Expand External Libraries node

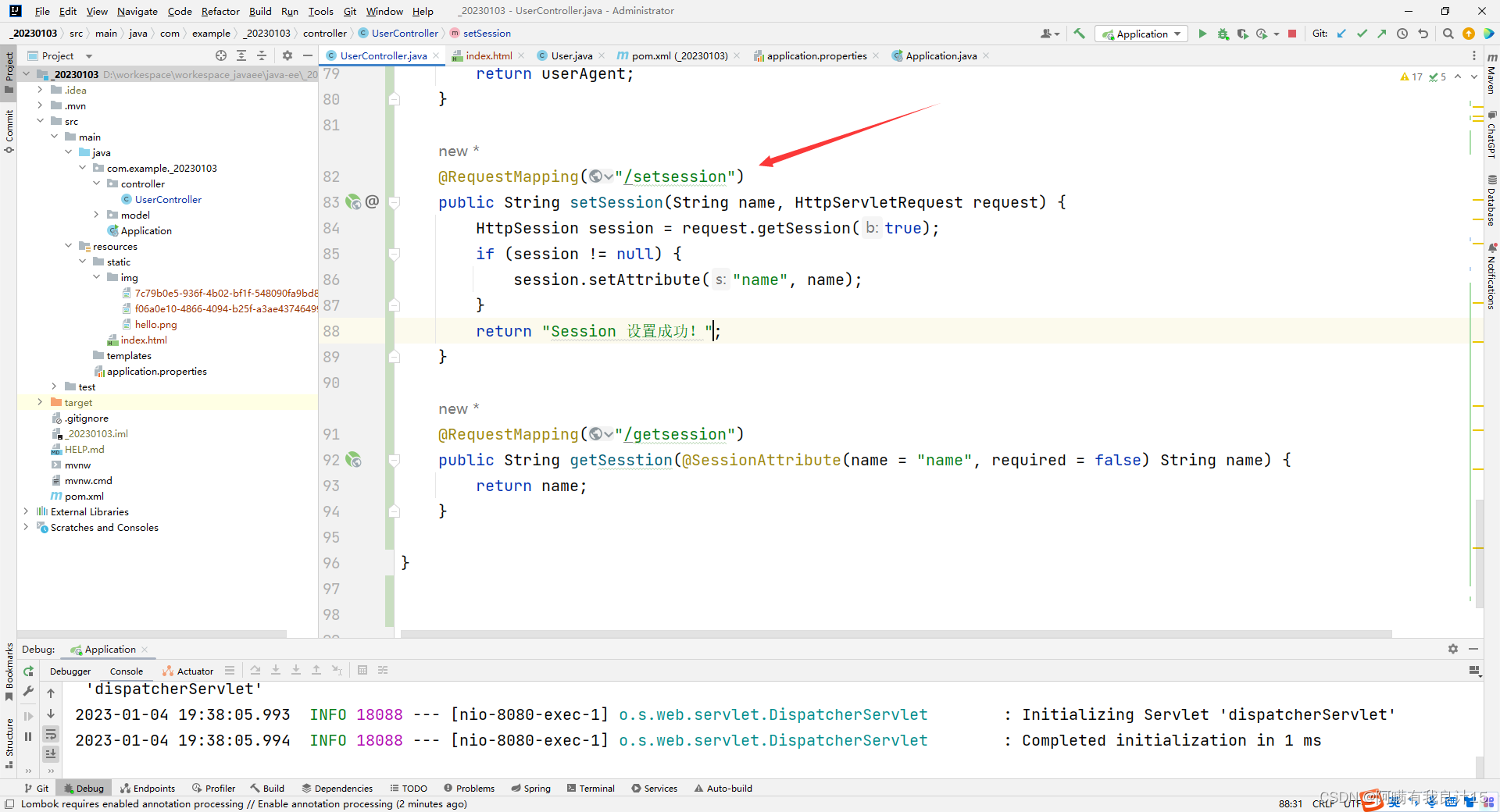26,511
